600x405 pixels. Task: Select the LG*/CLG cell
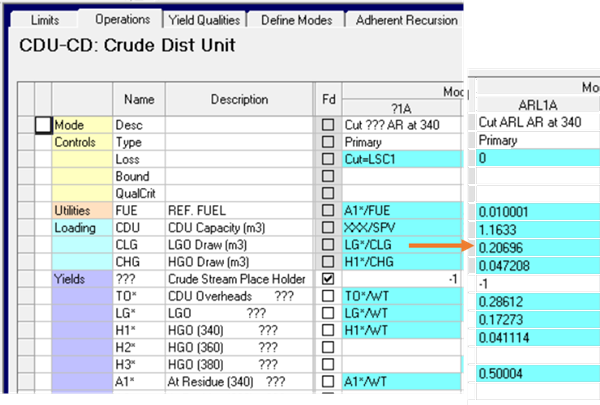click(x=400, y=245)
